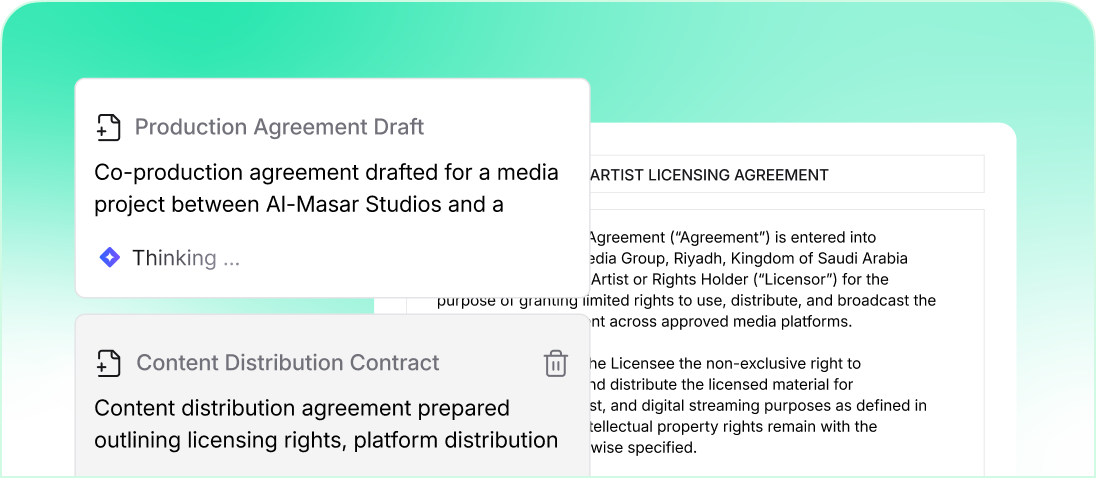
Task: Click the document icon beside Content Distribution Contract
Action: 108,363
